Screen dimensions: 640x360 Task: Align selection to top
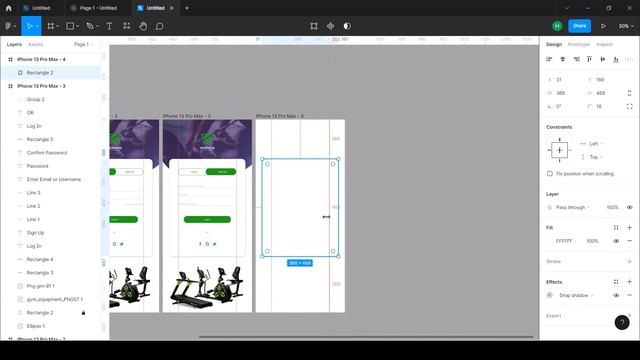[x=589, y=60]
